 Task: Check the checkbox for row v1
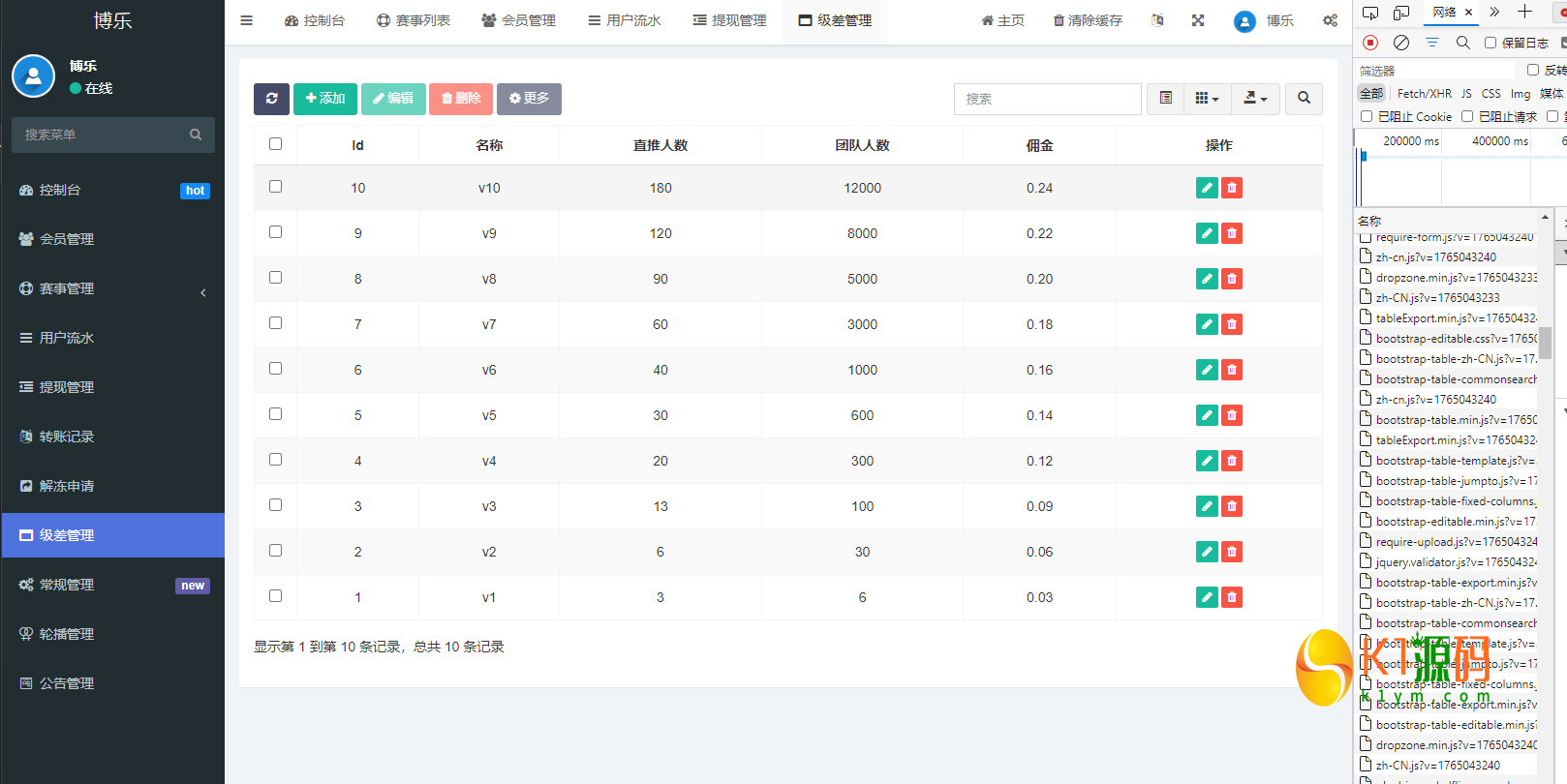(275, 596)
